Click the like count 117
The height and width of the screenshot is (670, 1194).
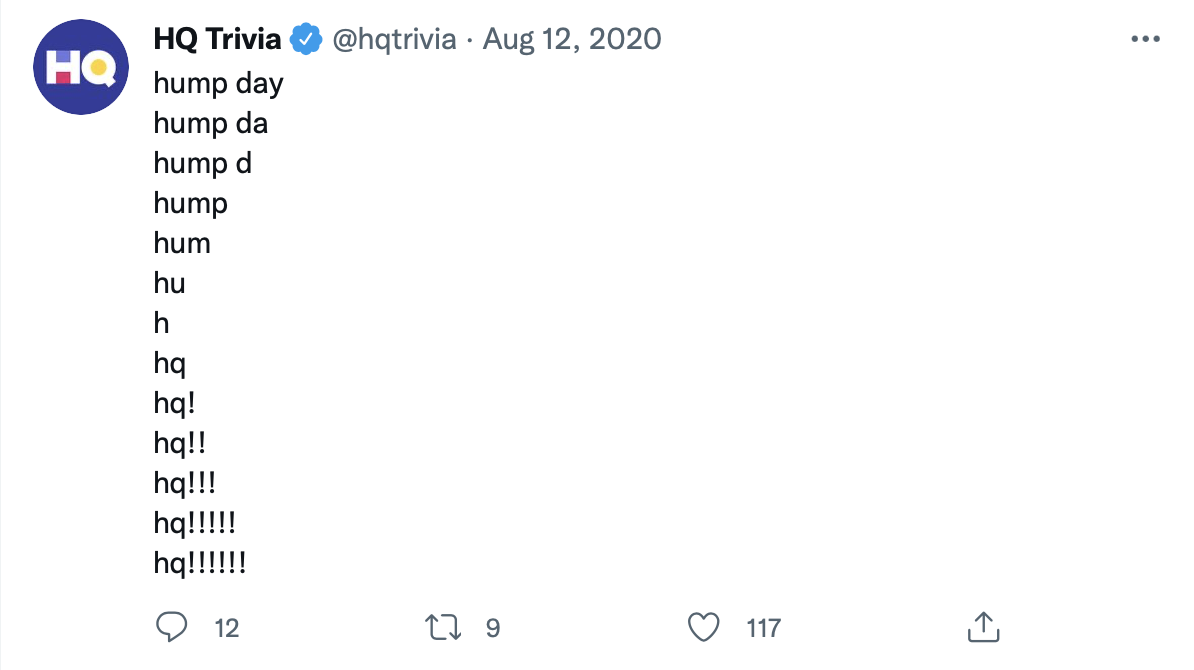[763, 628]
